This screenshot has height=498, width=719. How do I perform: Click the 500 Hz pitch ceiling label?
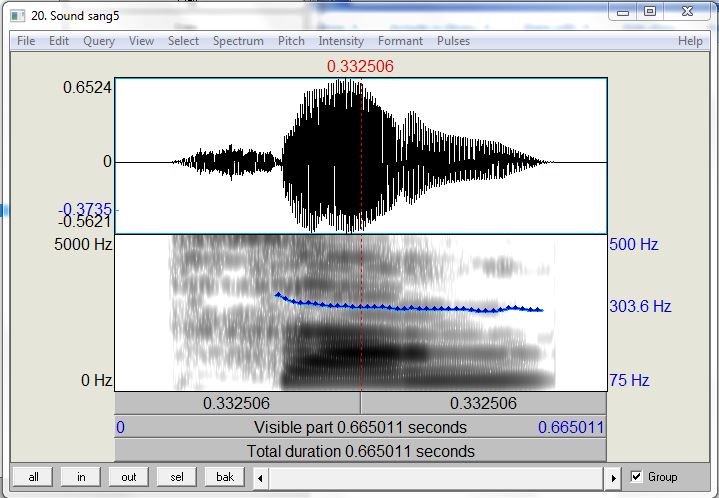[x=634, y=244]
